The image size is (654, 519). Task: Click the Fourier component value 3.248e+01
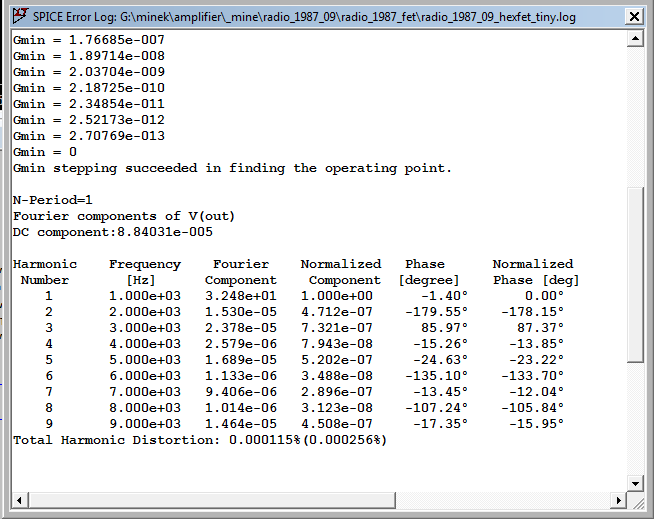point(241,296)
